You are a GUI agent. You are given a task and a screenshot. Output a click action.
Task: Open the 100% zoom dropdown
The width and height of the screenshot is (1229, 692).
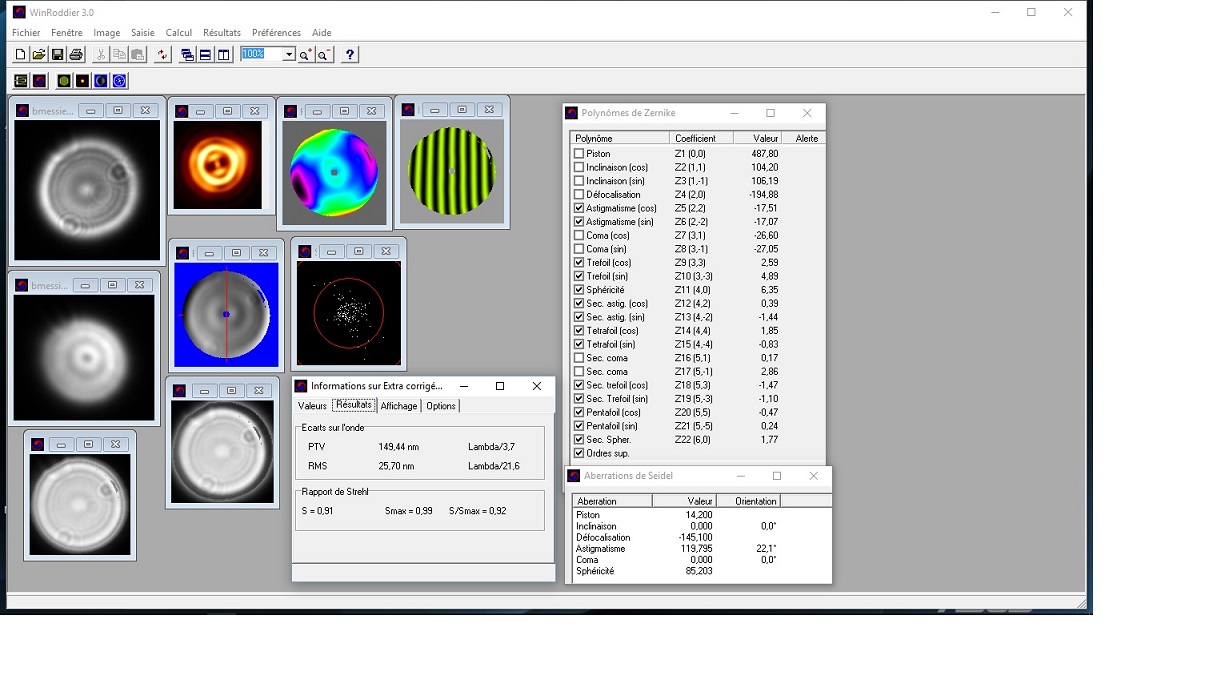289,54
